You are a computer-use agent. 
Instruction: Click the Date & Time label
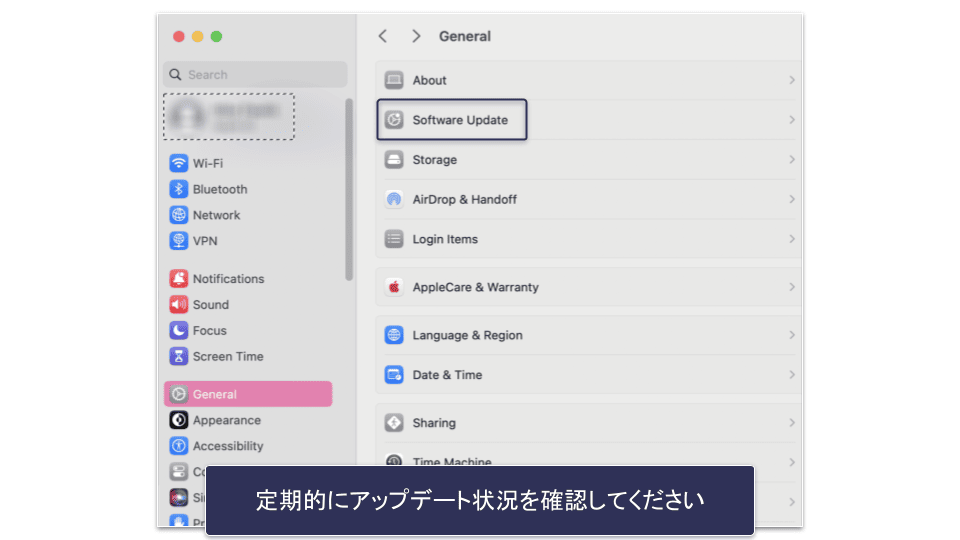447,375
